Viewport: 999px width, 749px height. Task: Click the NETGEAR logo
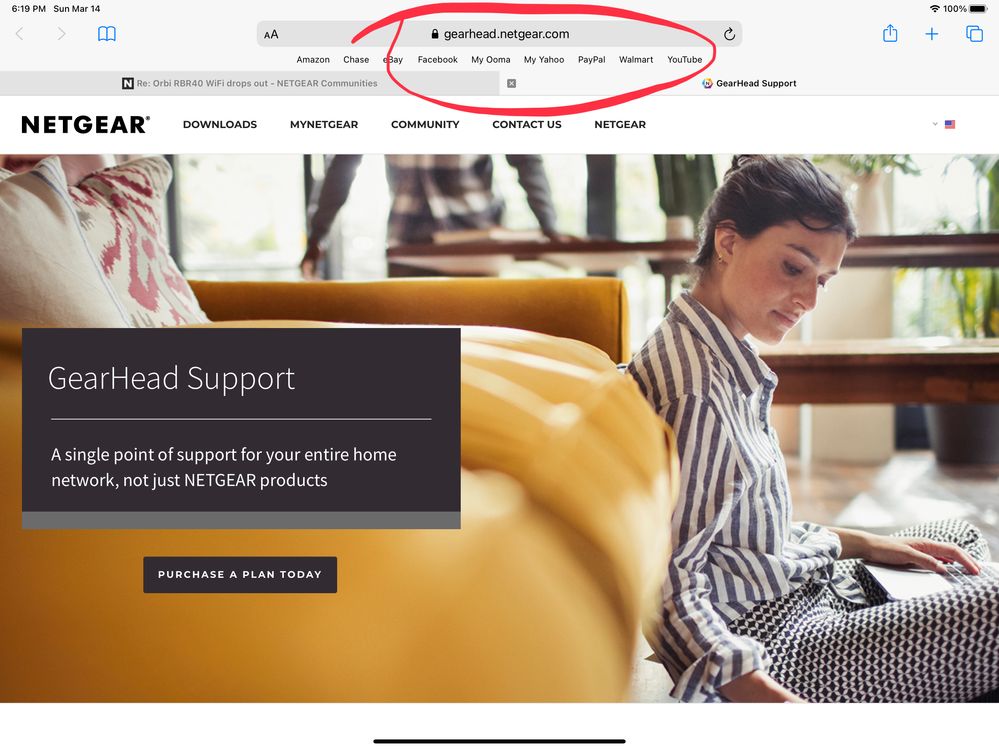click(x=85, y=125)
